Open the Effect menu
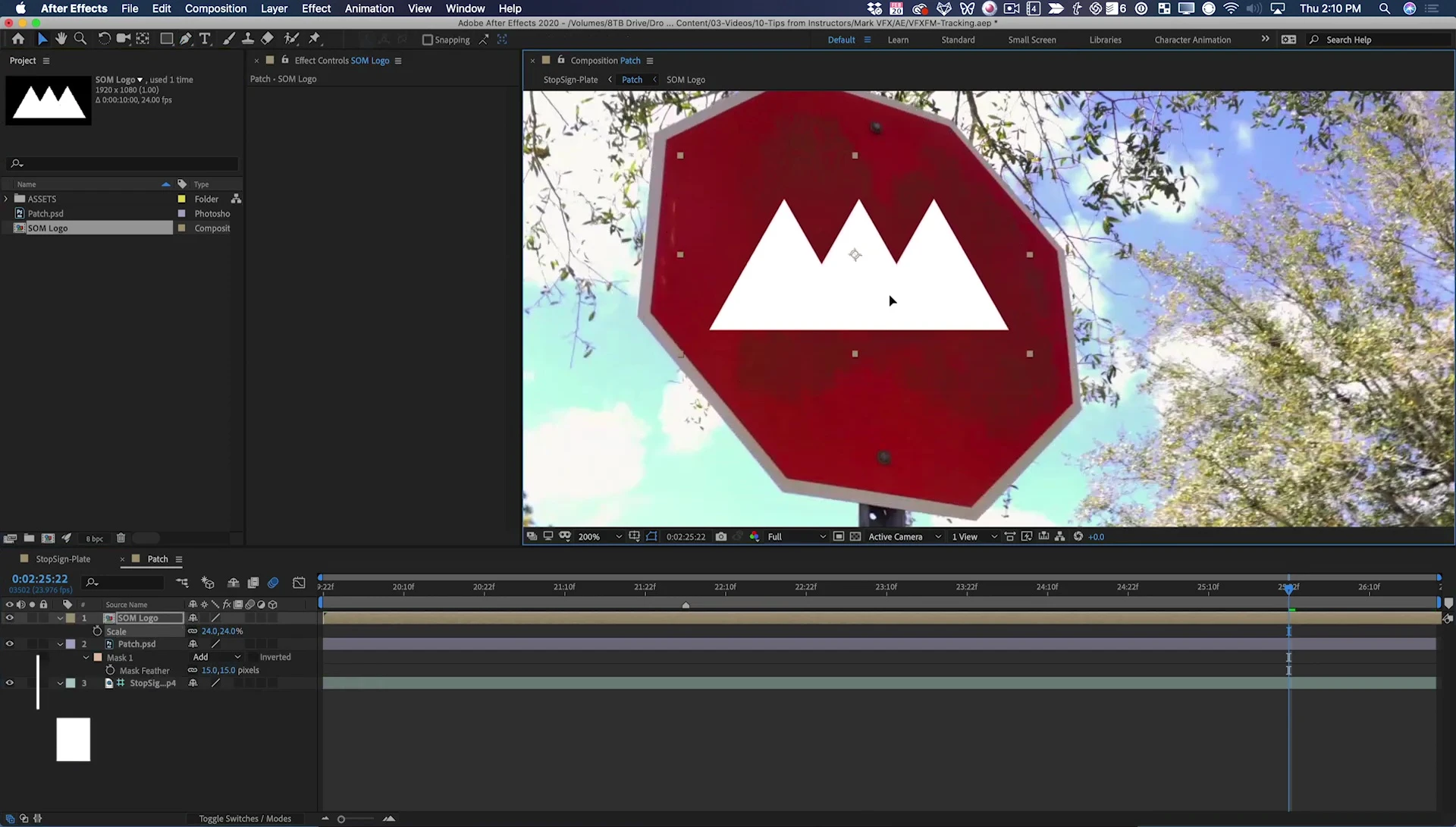The image size is (1456, 827). [x=316, y=8]
